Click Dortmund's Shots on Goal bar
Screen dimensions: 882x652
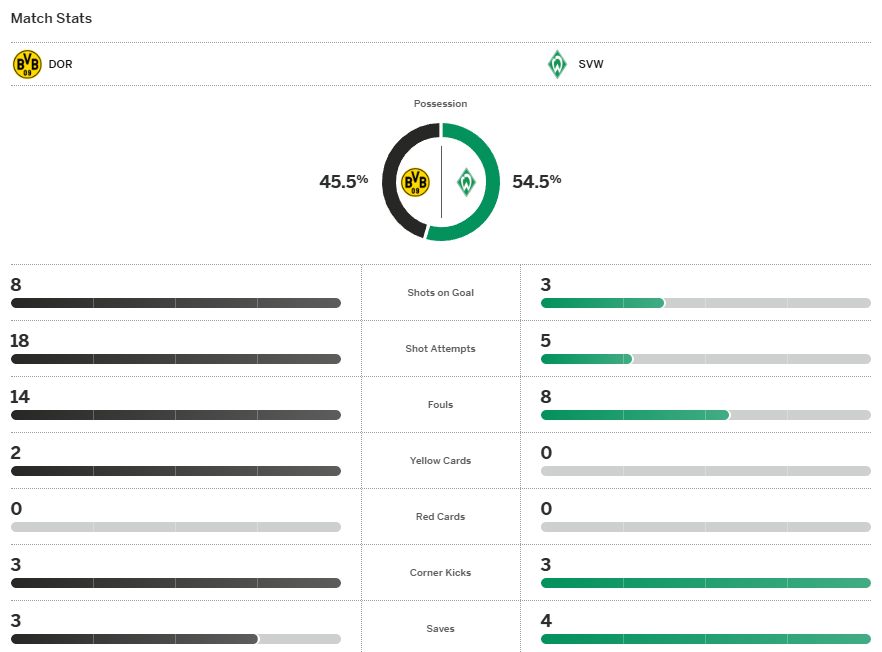click(175, 303)
